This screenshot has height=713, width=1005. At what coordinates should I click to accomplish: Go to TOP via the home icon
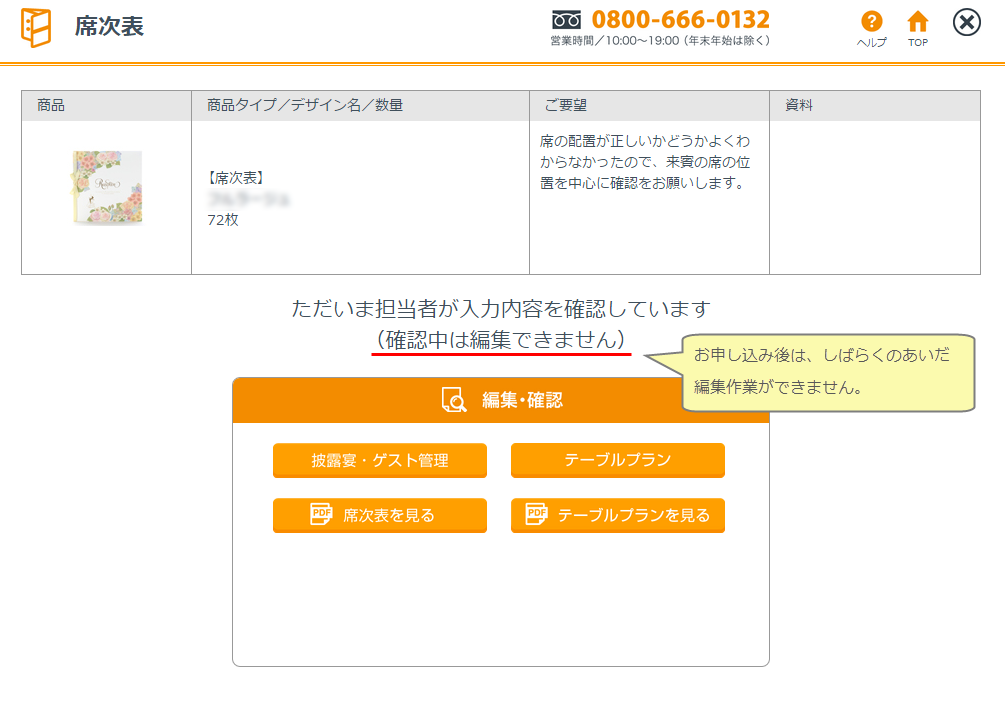tap(917, 22)
